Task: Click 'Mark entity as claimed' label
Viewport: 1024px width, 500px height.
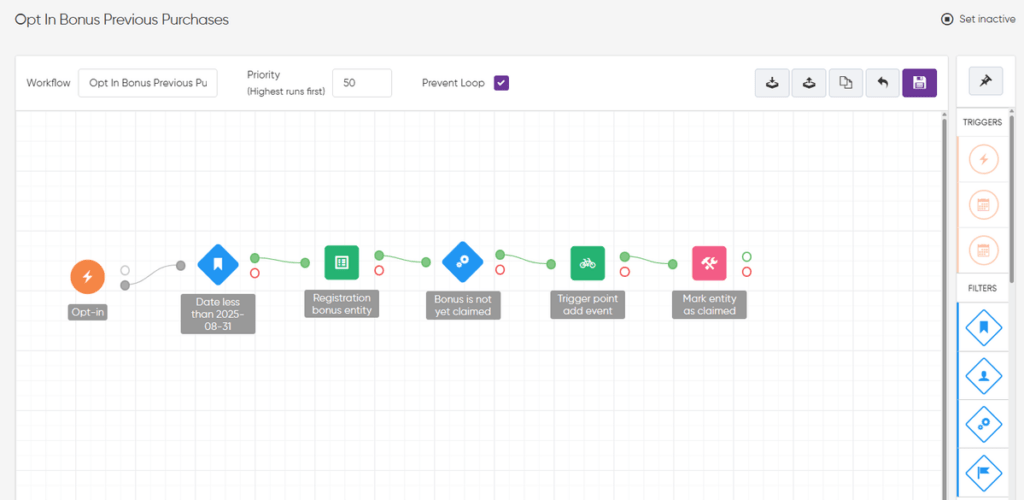Action: click(x=709, y=305)
